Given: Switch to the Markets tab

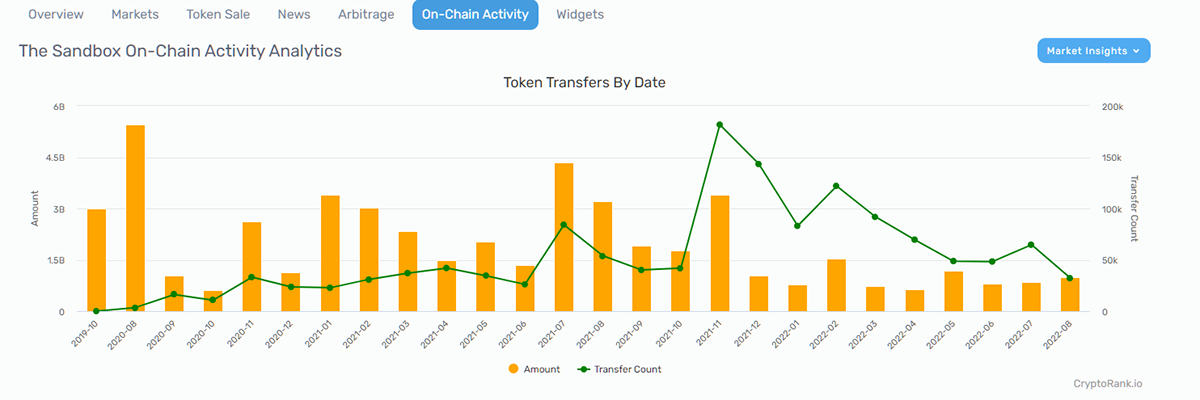Looking at the screenshot, I should [135, 15].
